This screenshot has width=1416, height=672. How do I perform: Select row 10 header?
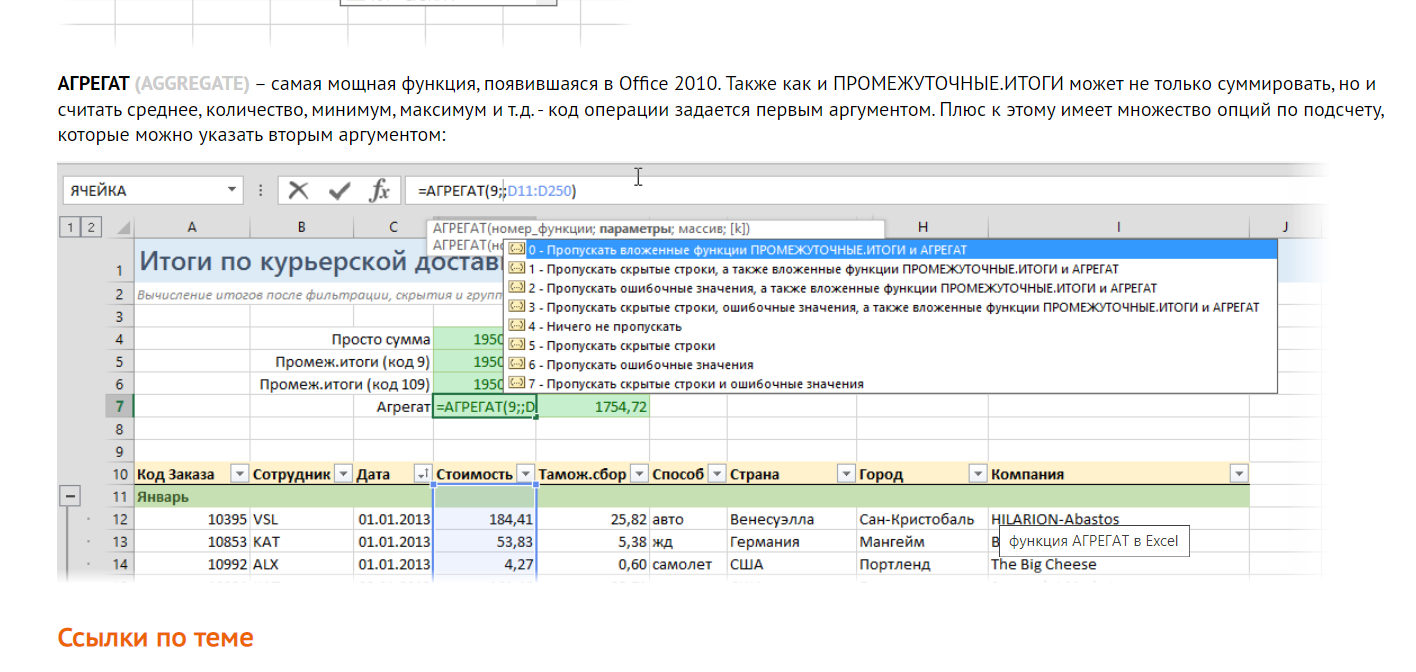(x=119, y=474)
